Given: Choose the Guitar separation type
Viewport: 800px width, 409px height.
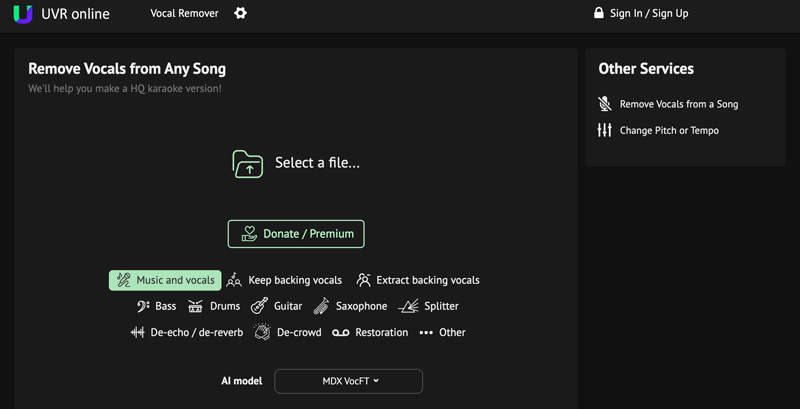Looking at the screenshot, I should 277,306.
